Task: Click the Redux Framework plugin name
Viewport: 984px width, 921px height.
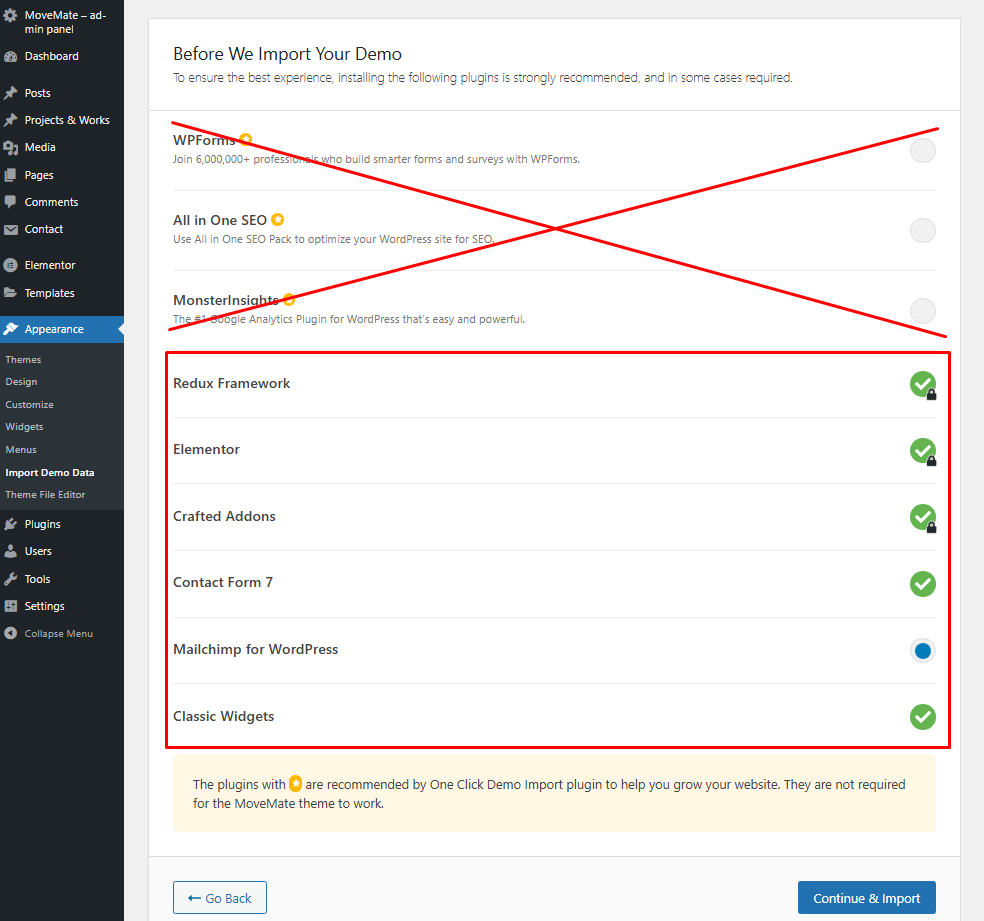Action: (x=232, y=383)
